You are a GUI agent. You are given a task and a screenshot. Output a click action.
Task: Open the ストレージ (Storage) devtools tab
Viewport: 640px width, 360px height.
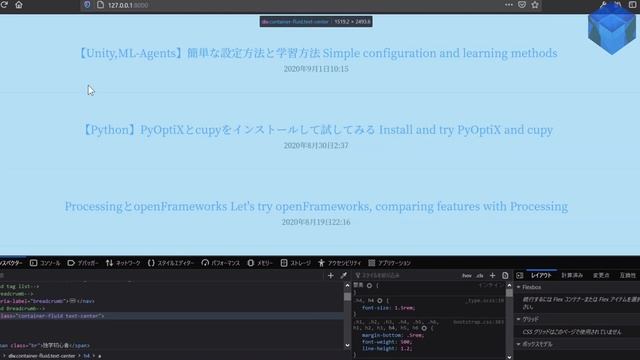point(296,263)
